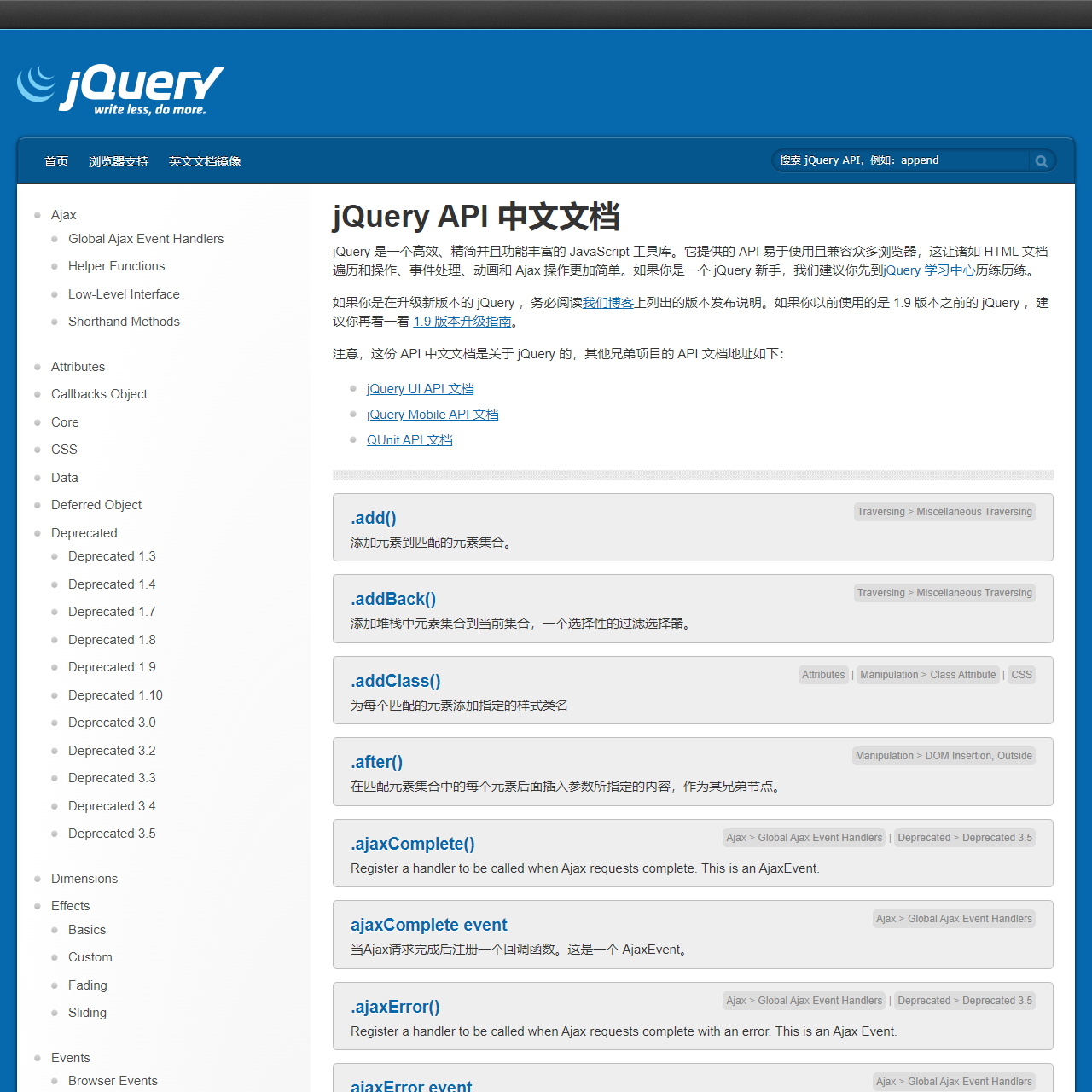Click the Traversing category tag on .add()

point(880,511)
